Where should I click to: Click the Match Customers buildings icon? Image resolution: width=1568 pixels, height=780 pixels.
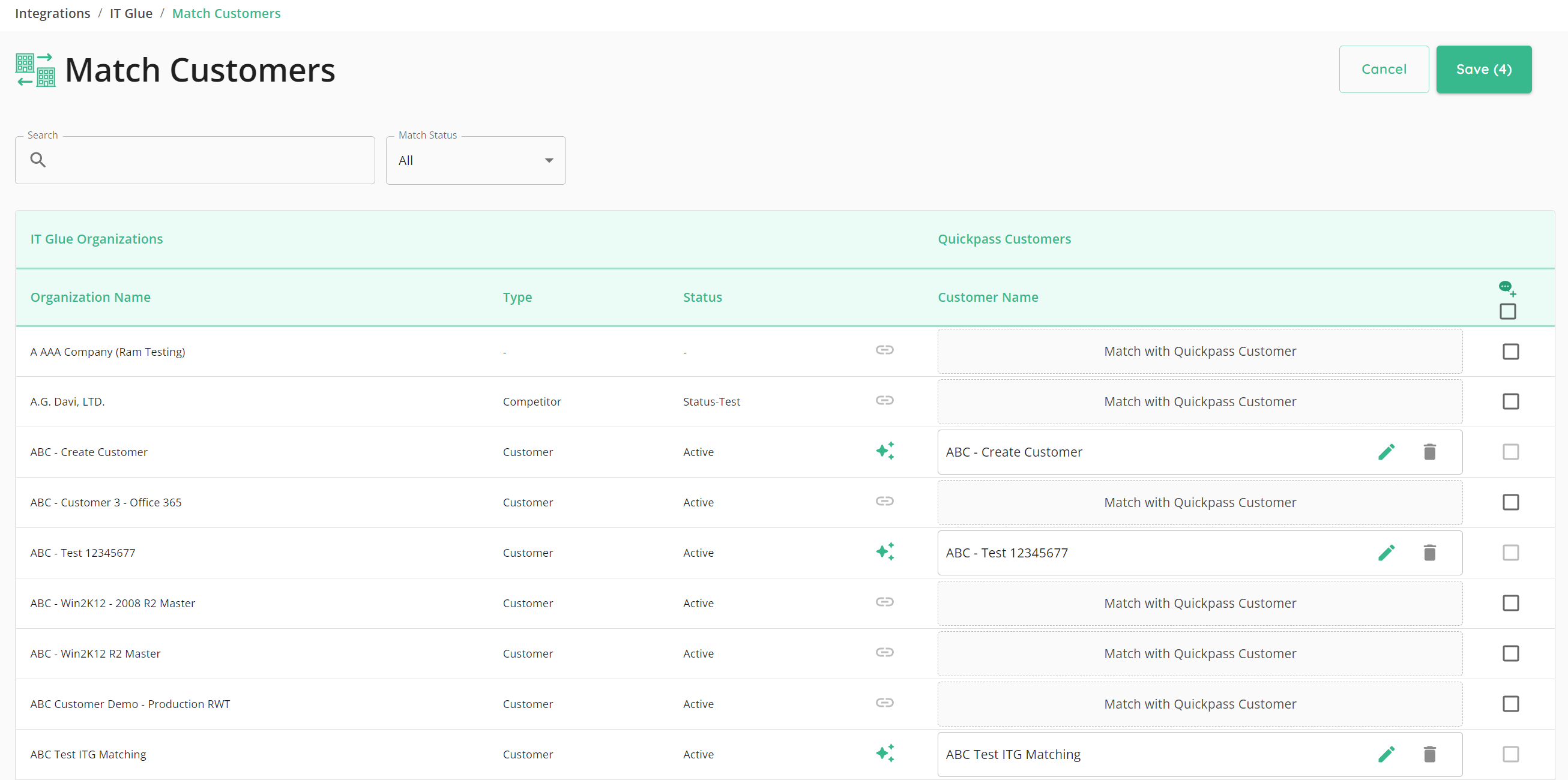[x=35, y=70]
